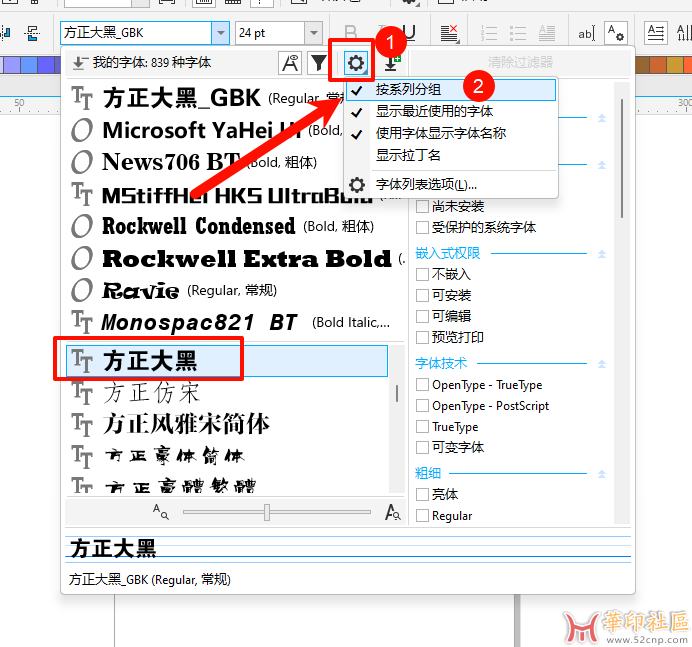Toggle the drop cap icon
Image resolution: width=692 pixels, height=647 pixels.
(x=547, y=33)
